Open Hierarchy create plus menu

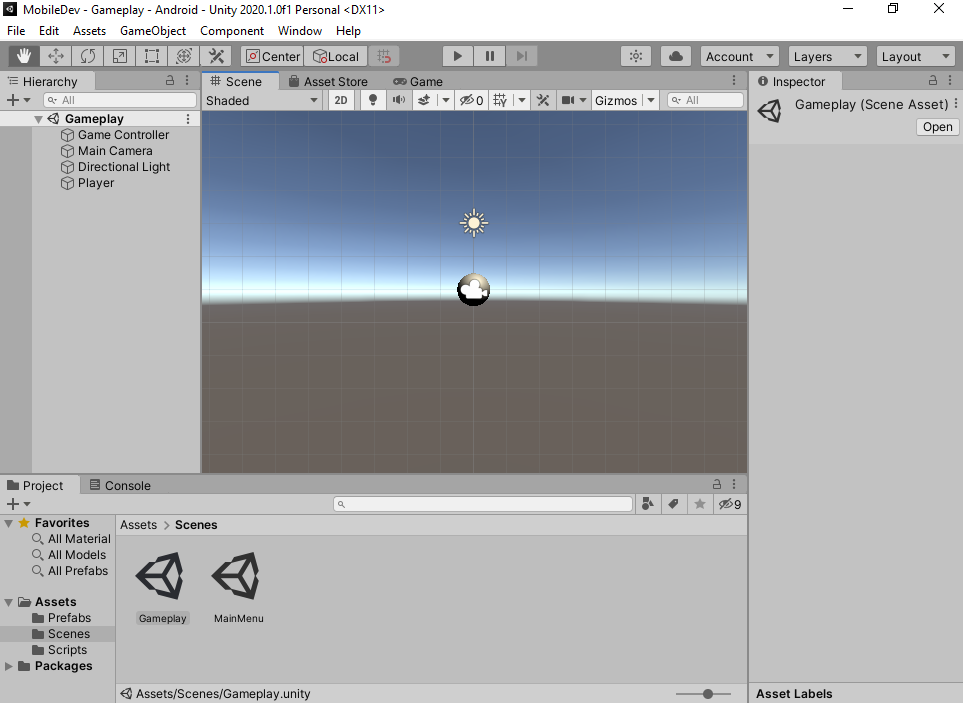click(x=18, y=100)
